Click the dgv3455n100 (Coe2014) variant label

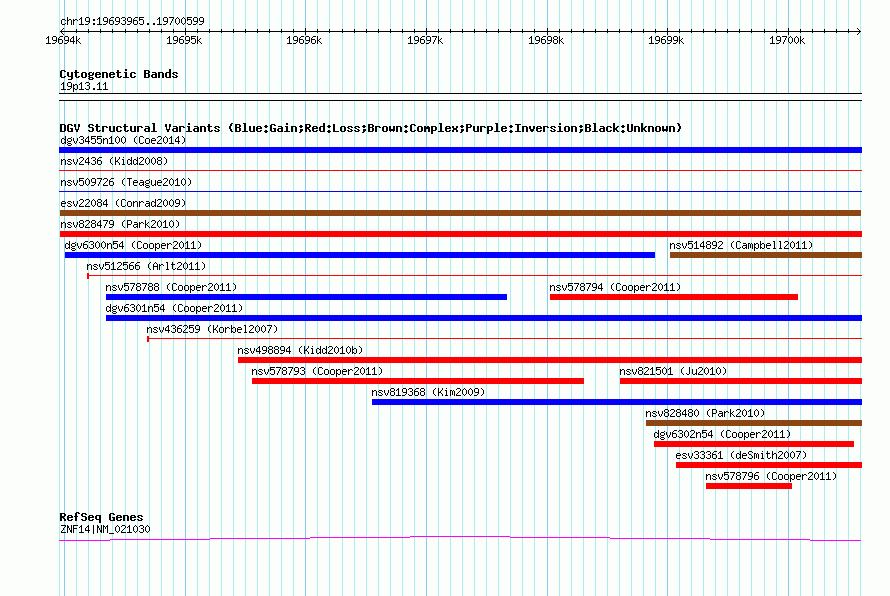coord(123,140)
